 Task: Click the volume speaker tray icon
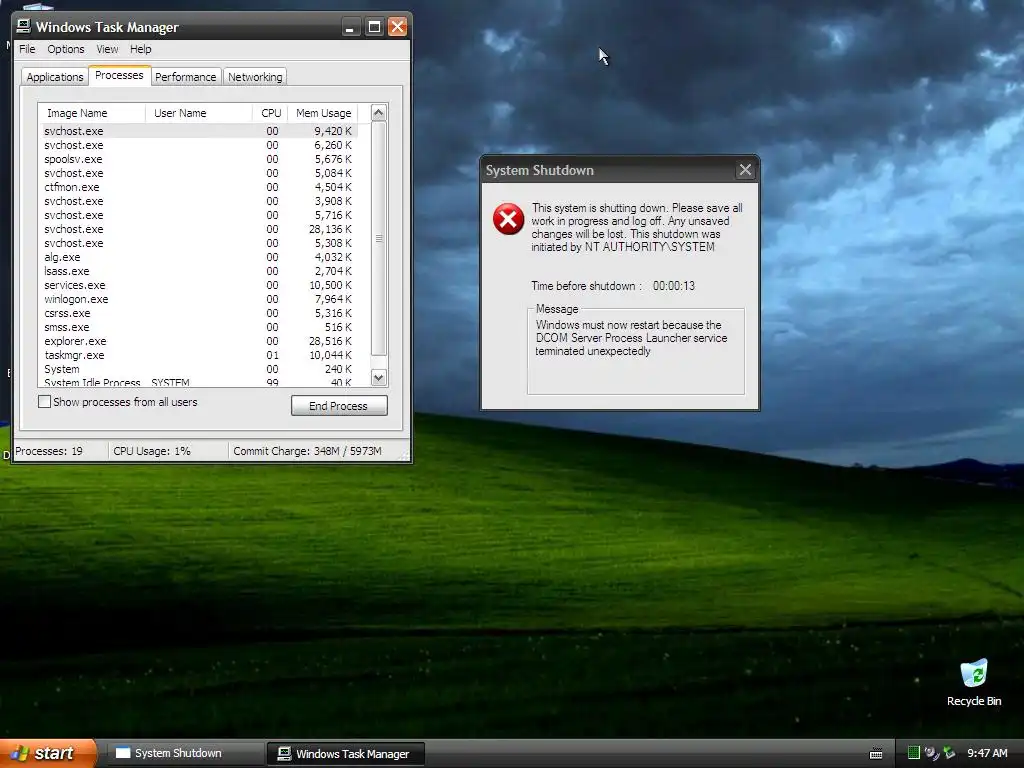click(931, 753)
